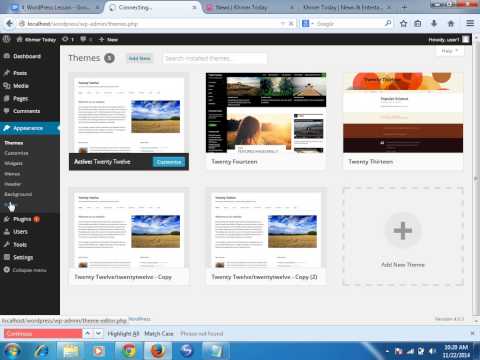Click Customize button on active Twenty Twelve theme

pyautogui.click(x=169, y=162)
